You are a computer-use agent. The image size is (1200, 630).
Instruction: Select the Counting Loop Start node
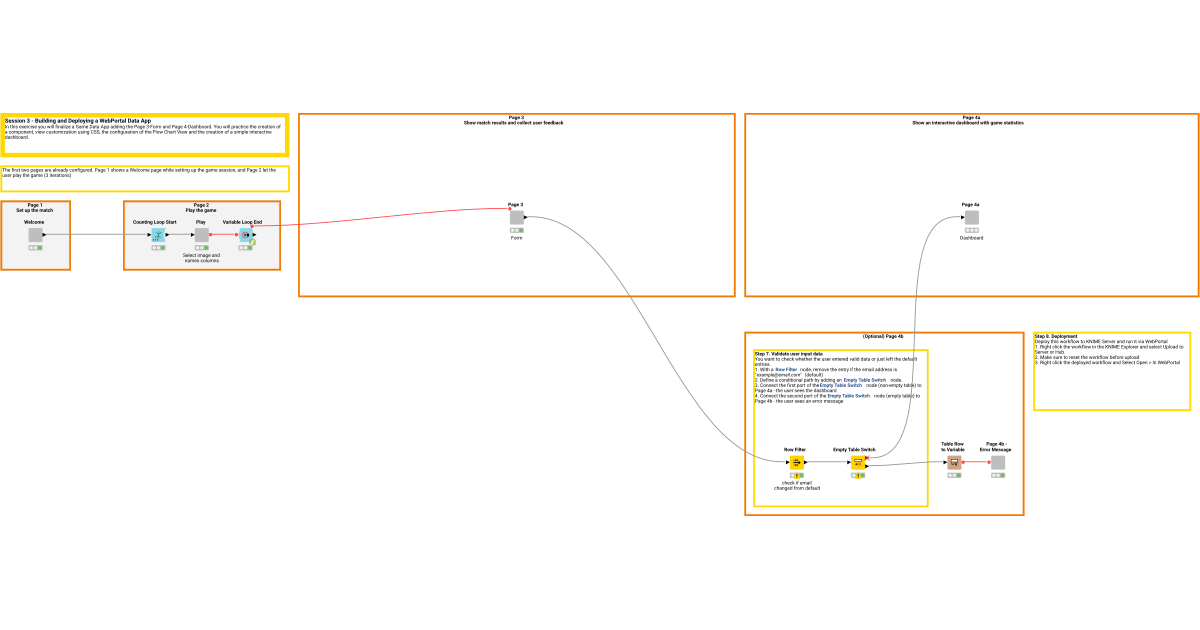(158, 235)
